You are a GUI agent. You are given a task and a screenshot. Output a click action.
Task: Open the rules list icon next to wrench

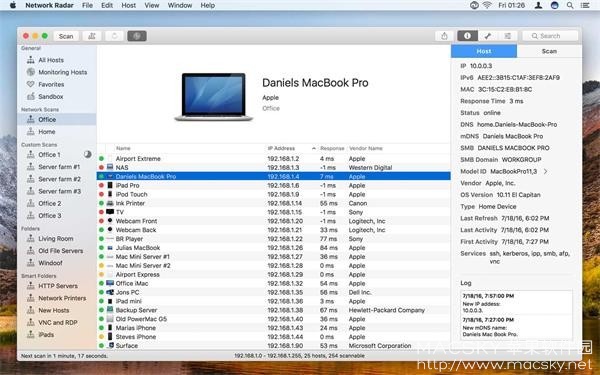click(507, 36)
